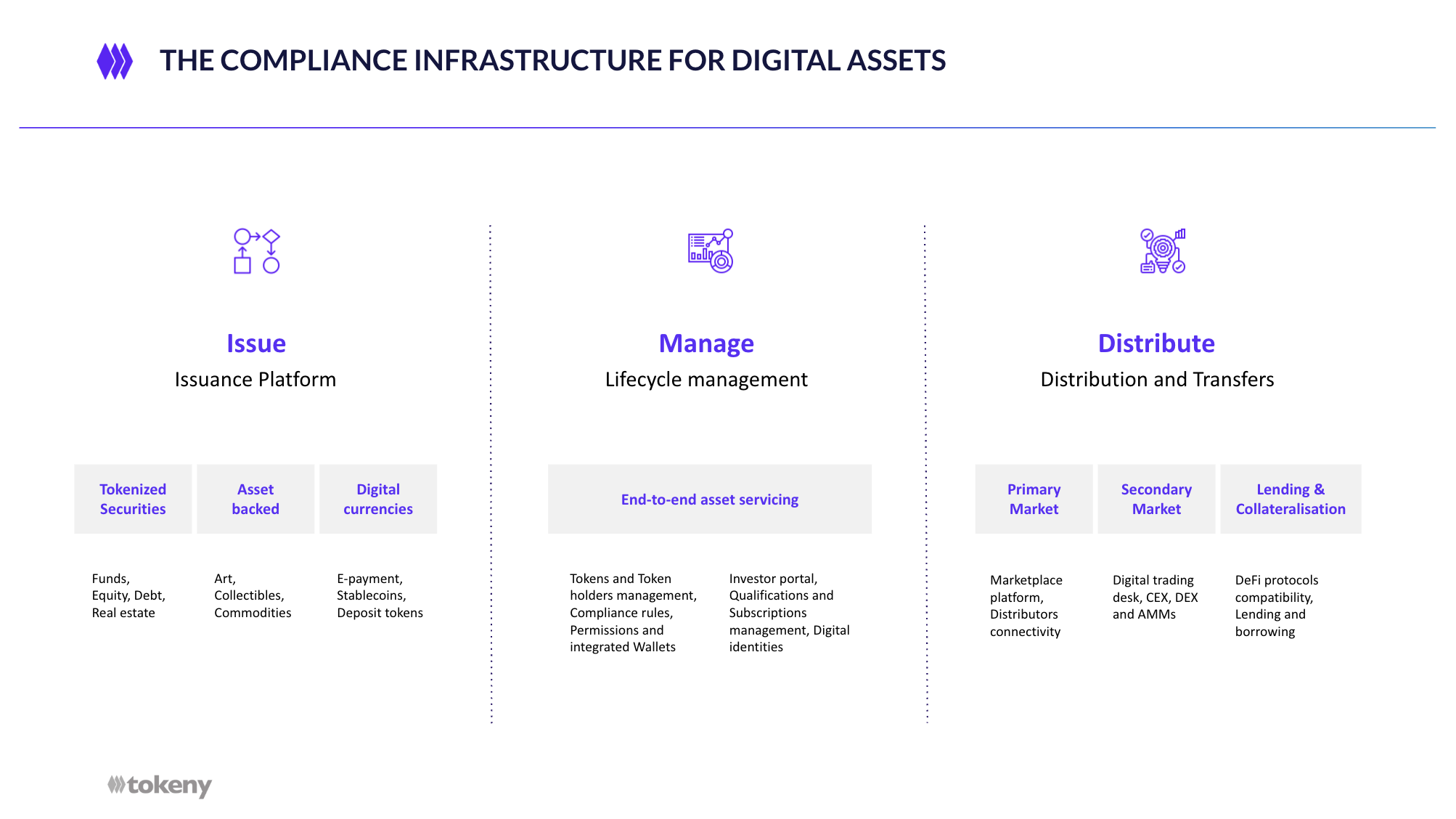Click the Manage heading

click(706, 343)
